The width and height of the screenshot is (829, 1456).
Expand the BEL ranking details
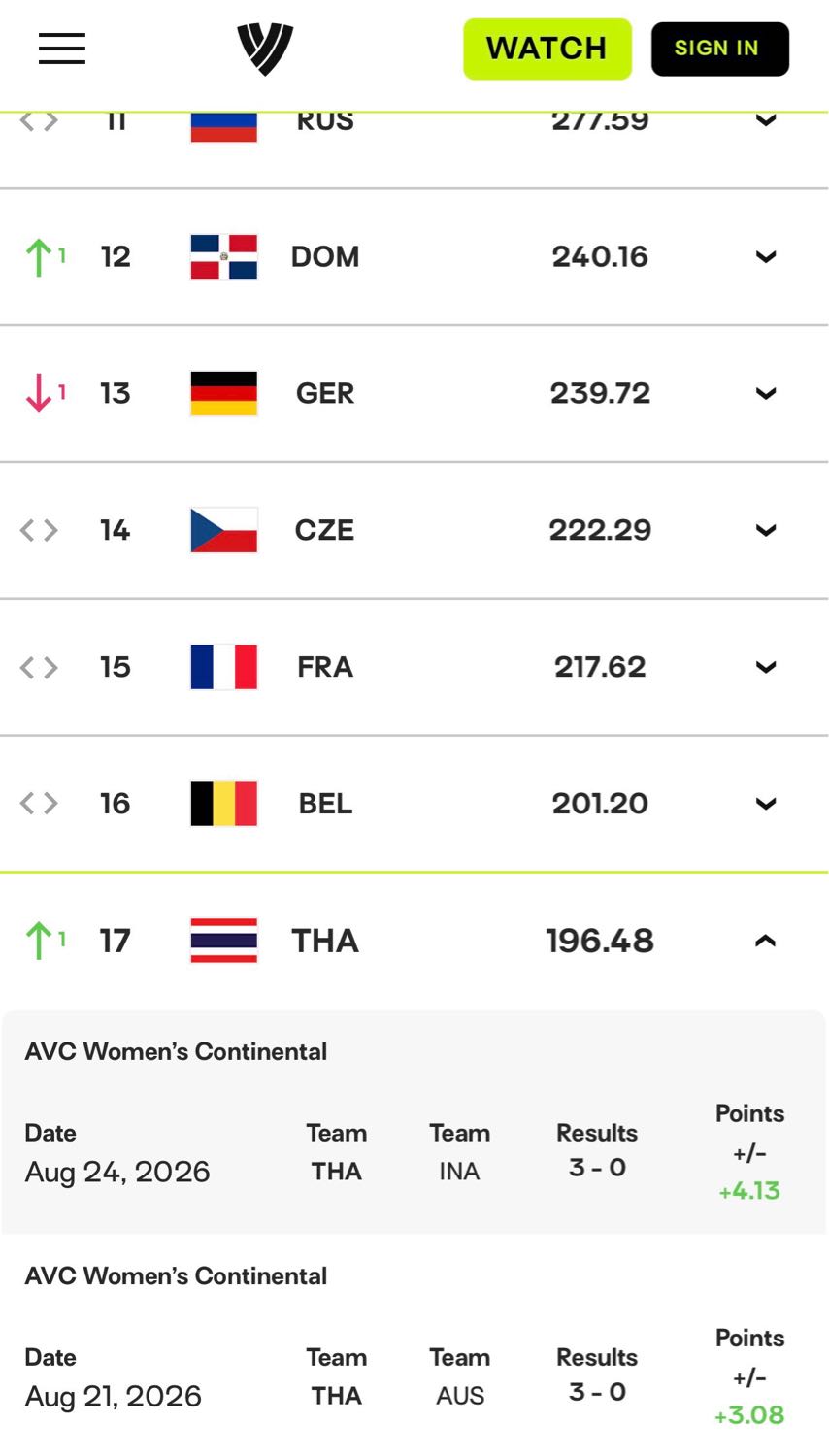766,805
